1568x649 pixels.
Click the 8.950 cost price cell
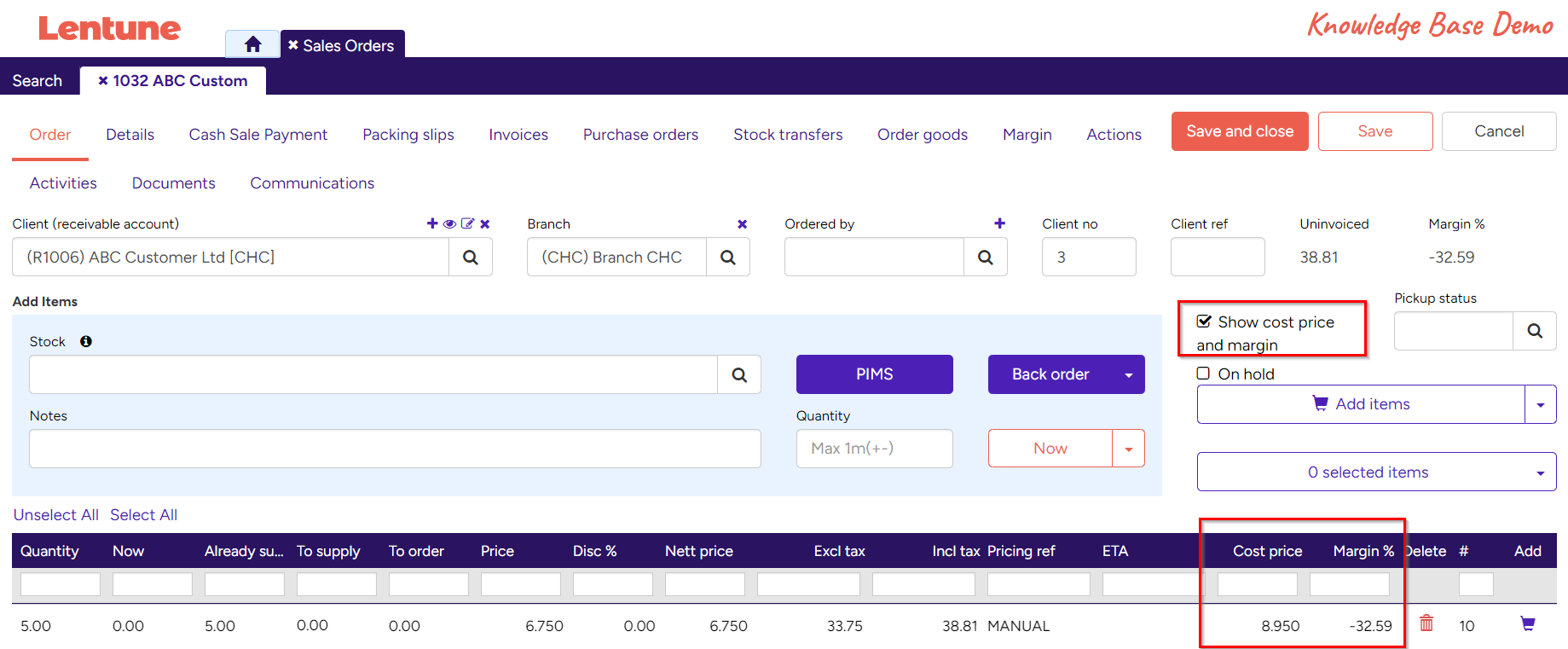pos(1281,626)
